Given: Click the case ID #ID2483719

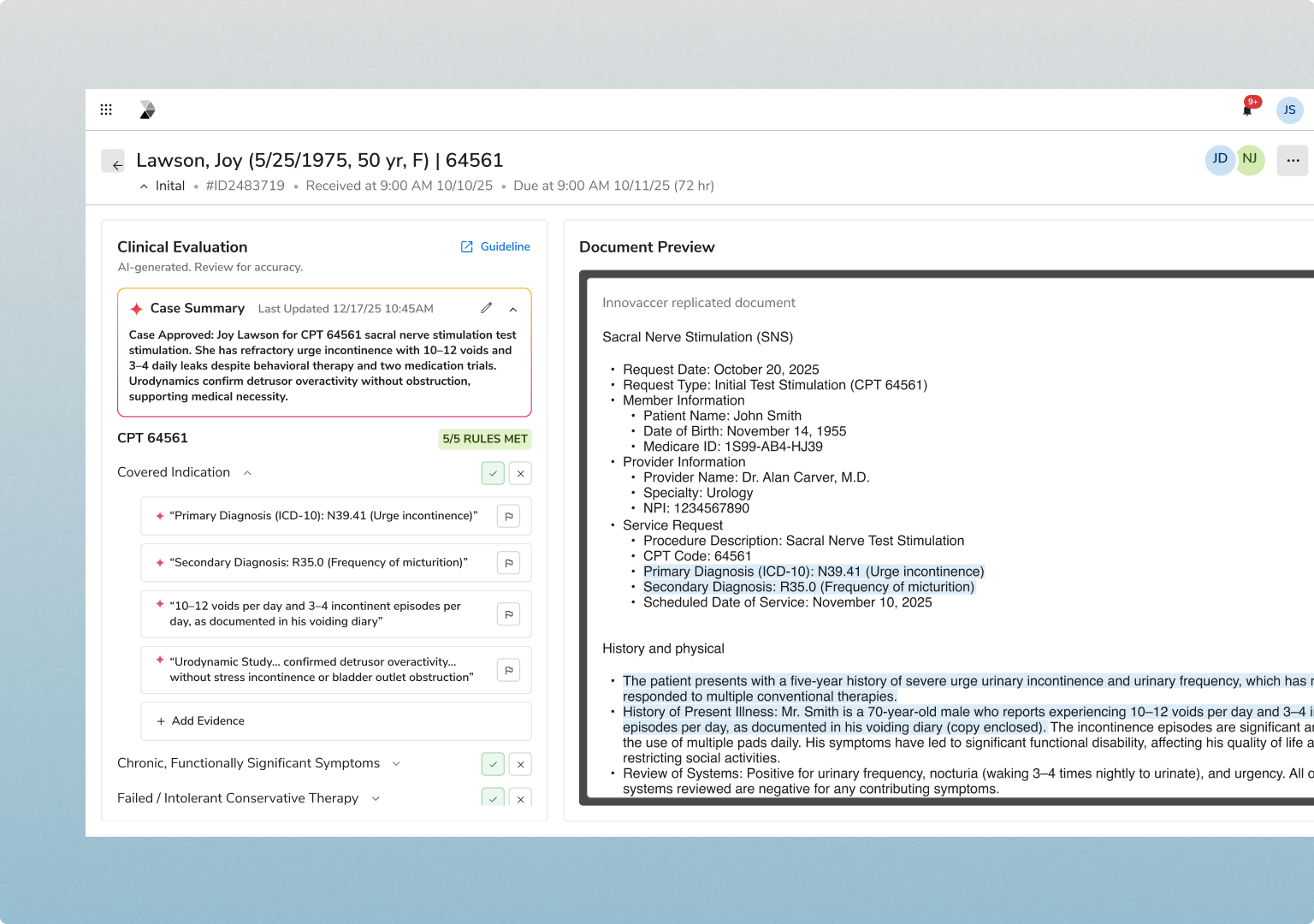Looking at the screenshot, I should click(x=246, y=186).
